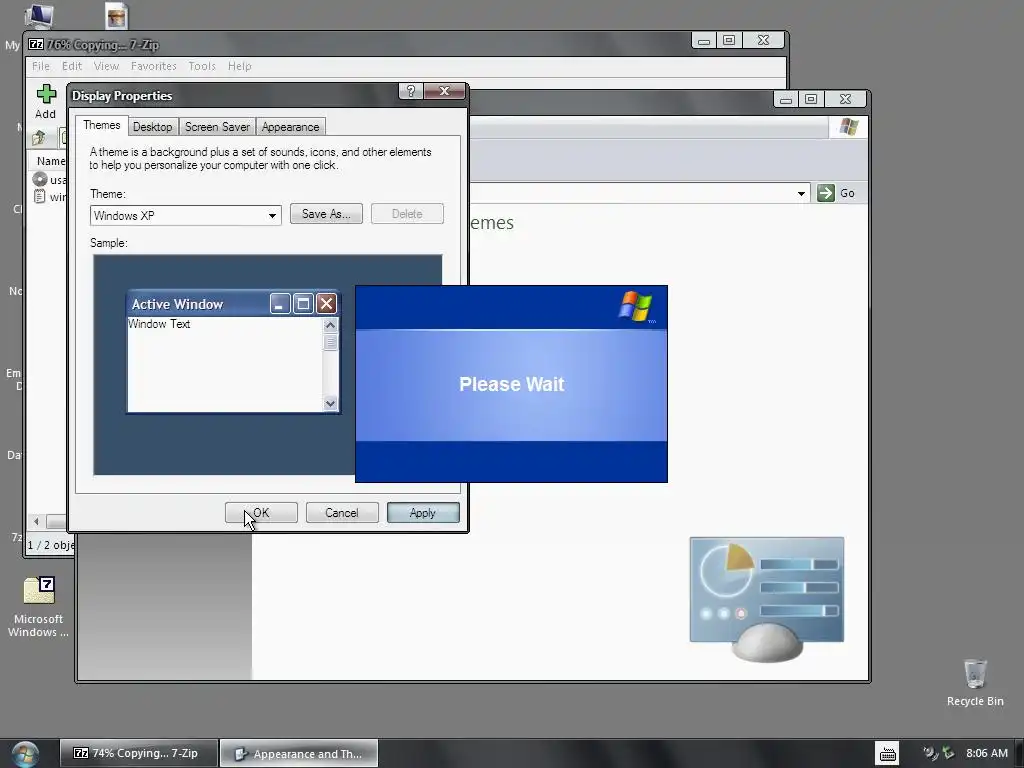Image resolution: width=1024 pixels, height=768 pixels.
Task: Click the Apply button
Action: [423, 513]
